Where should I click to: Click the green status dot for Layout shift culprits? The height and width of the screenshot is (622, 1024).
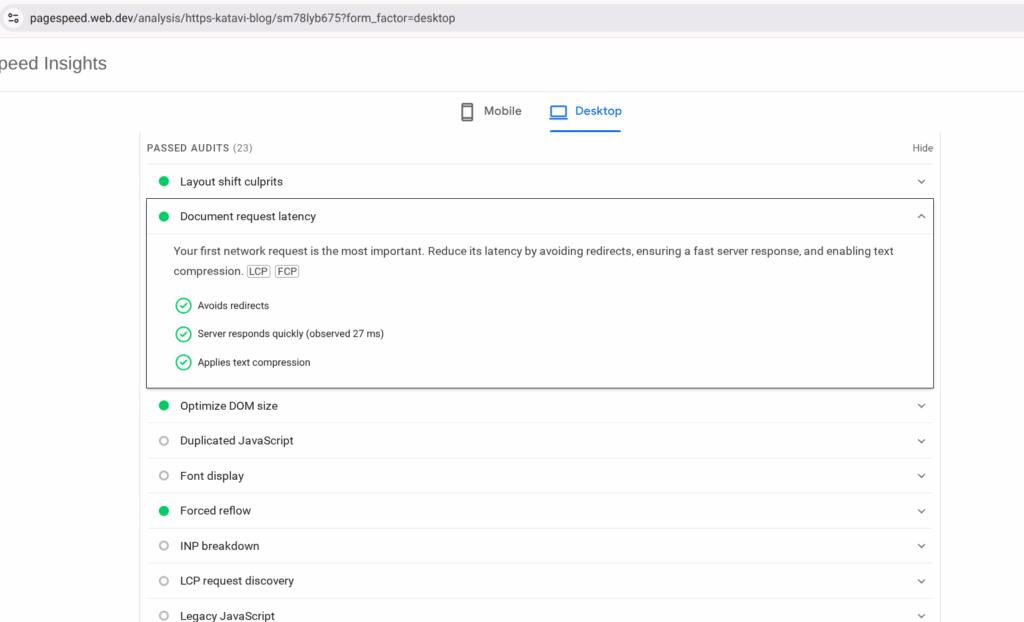(162, 181)
